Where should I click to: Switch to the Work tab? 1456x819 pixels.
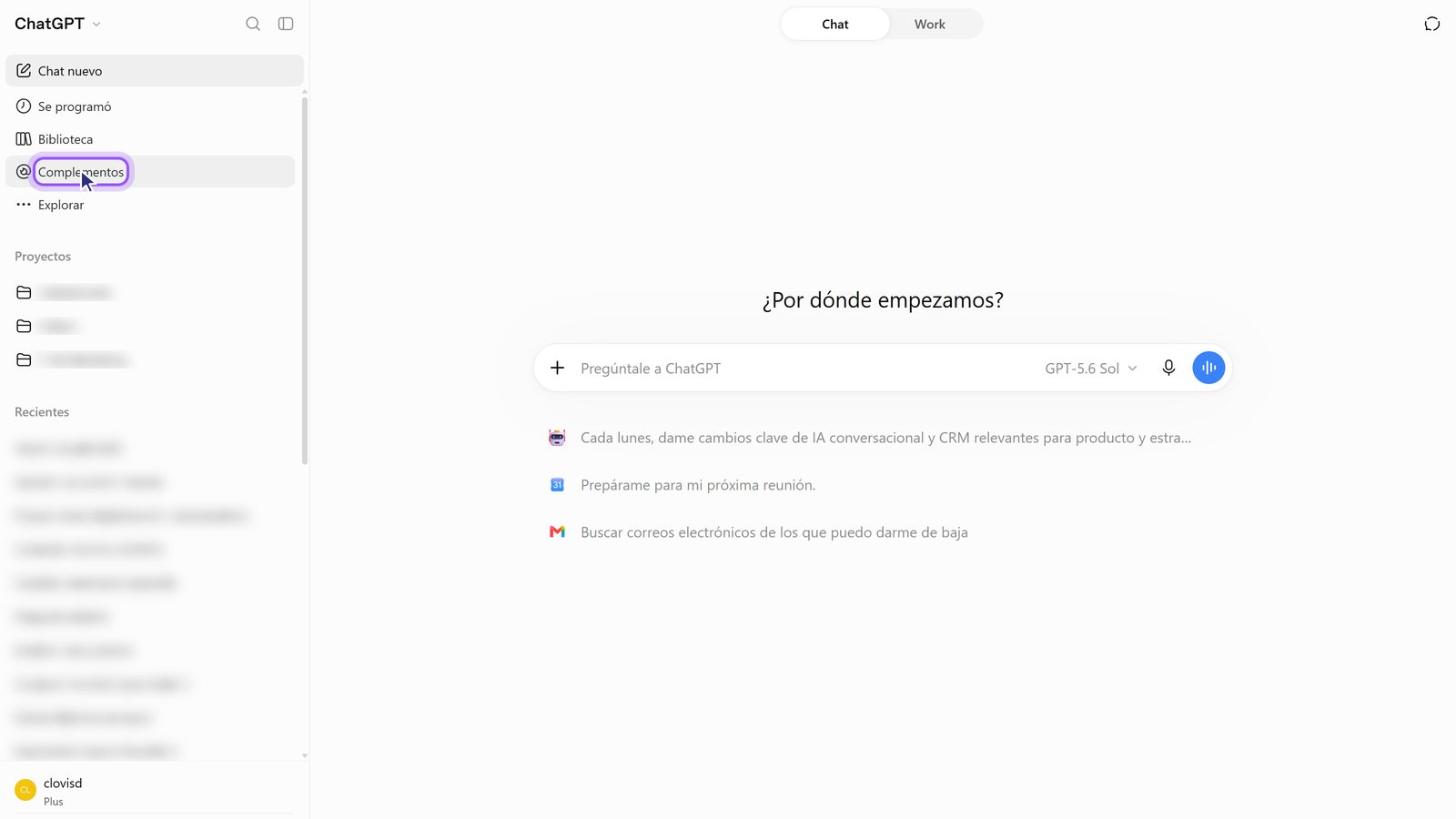929,25
